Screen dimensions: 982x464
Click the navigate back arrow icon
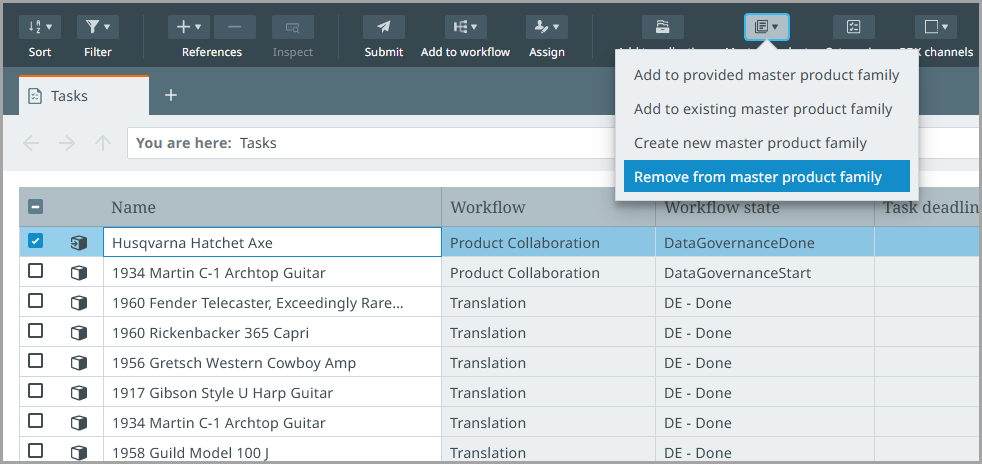pyautogui.click(x=31, y=143)
